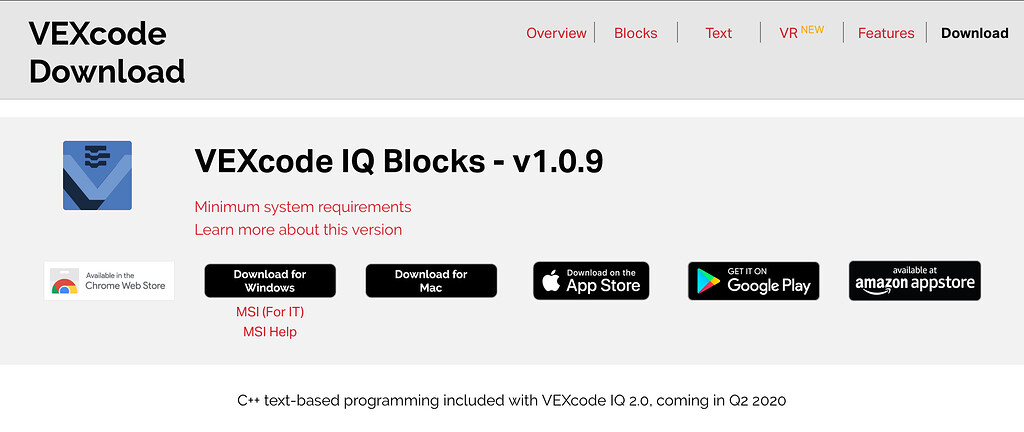
Task: Open the Text nav item
Action: tap(718, 33)
